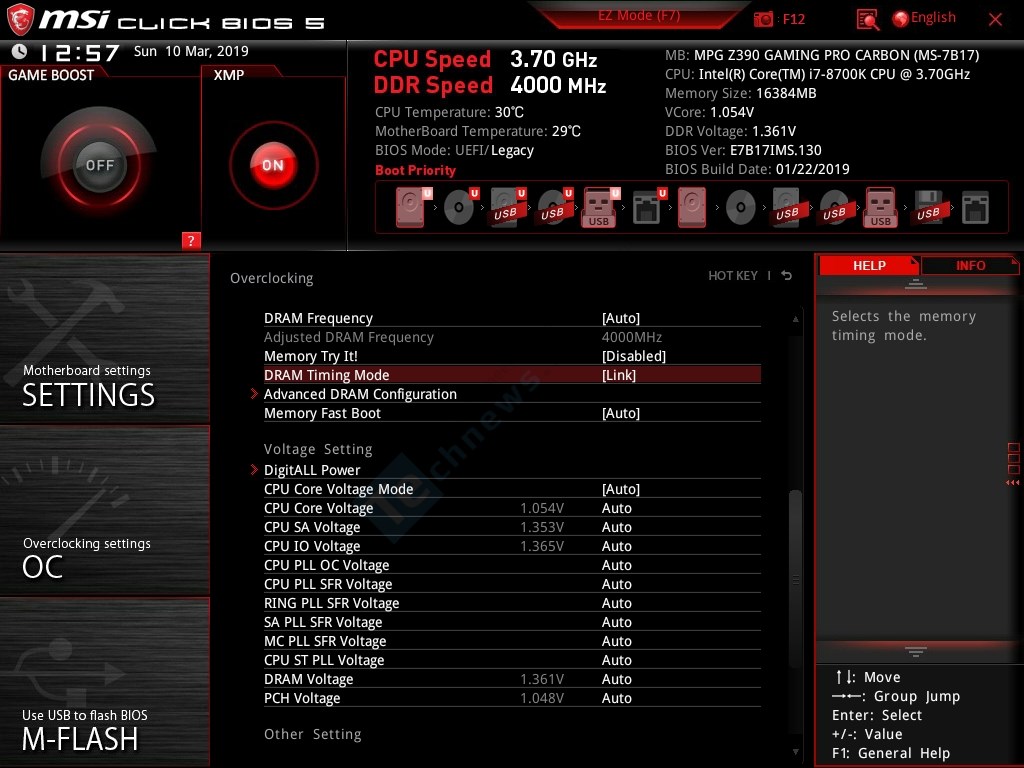Open the DRAM Timing Mode [Link] option
This screenshot has height=768, width=1024.
618,375
